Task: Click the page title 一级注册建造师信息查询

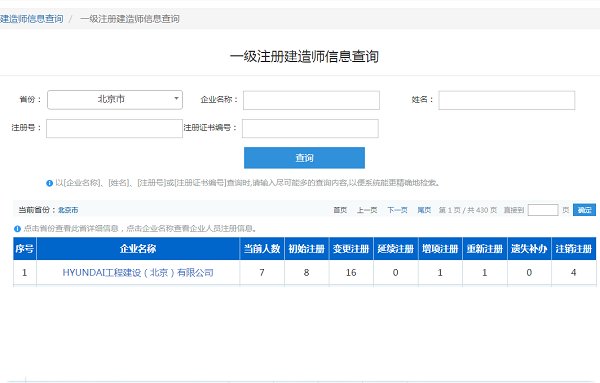Action: tap(304, 57)
